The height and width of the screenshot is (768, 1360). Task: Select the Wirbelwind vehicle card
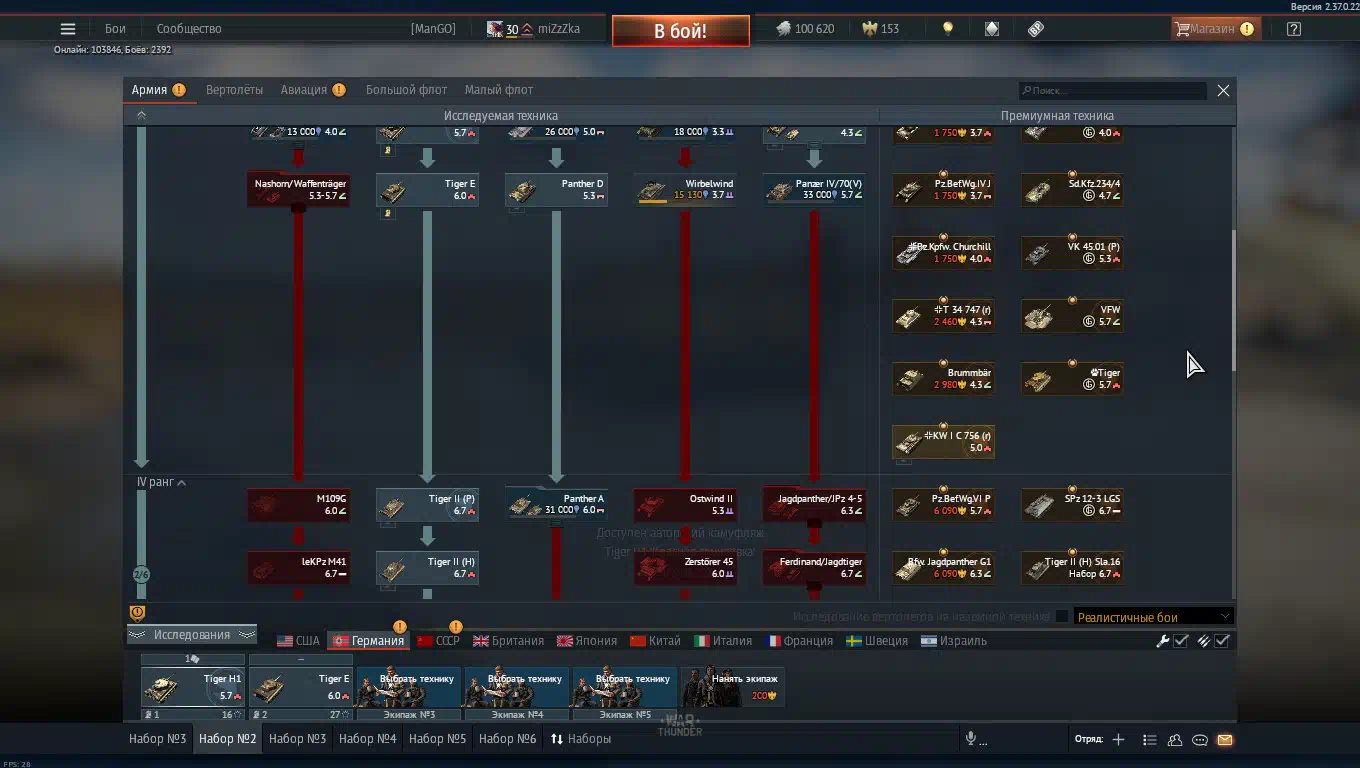coord(685,190)
